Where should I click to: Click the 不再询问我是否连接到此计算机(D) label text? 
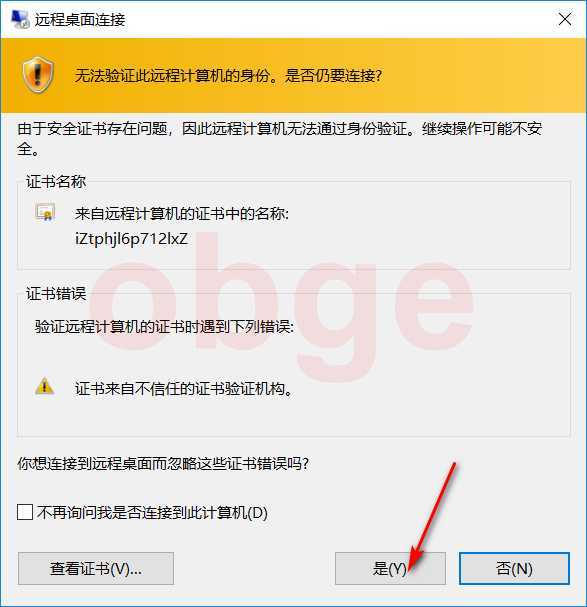(x=152, y=513)
